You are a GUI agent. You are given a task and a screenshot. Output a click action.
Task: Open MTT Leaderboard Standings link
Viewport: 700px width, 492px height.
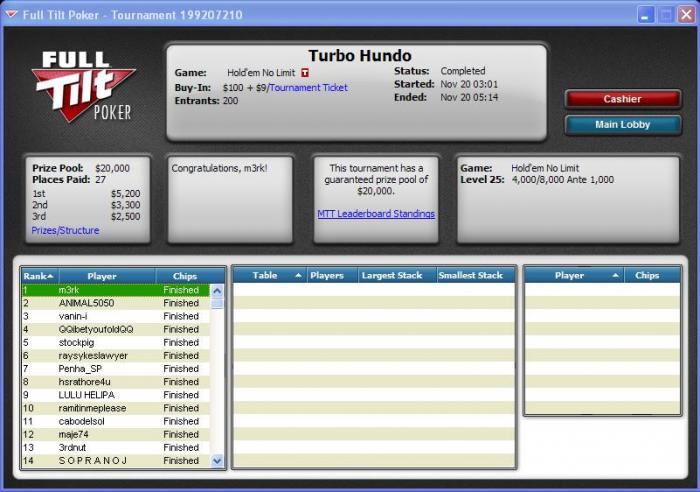pyautogui.click(x=376, y=214)
